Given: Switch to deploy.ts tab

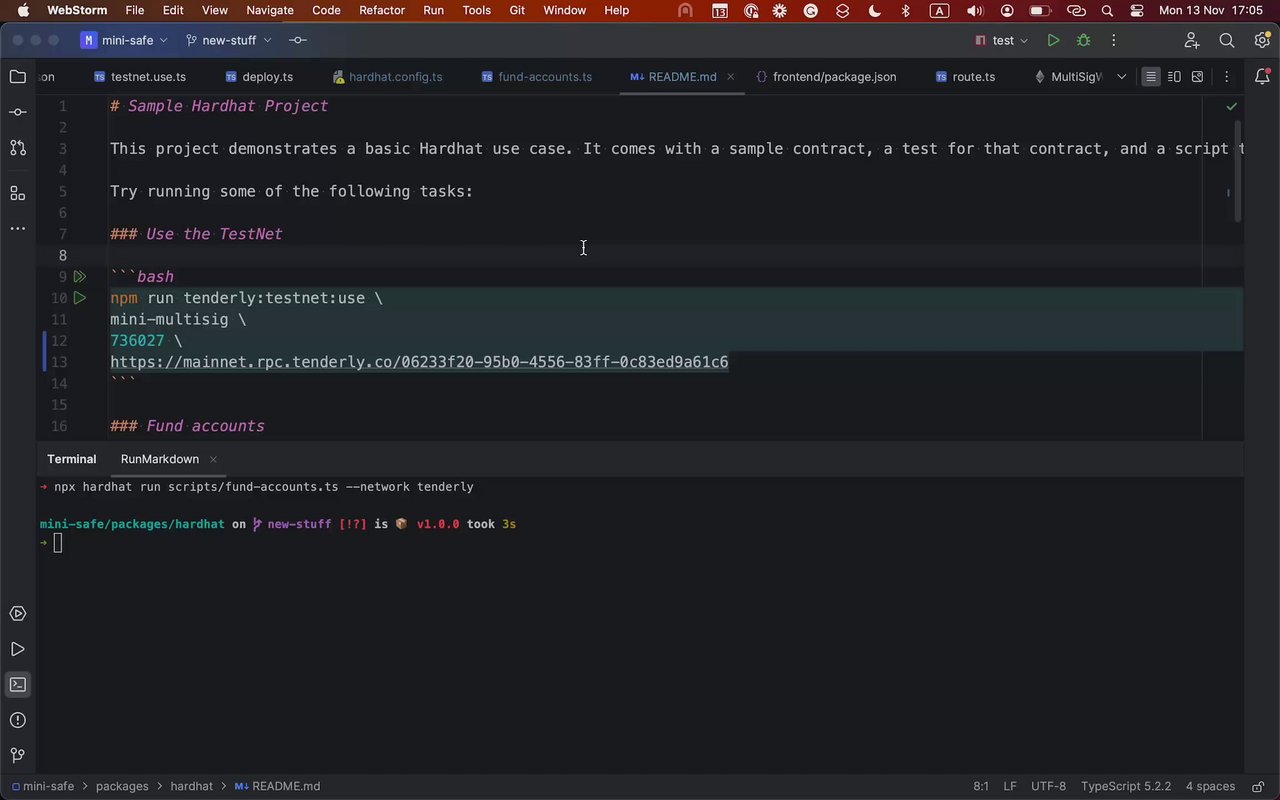Looking at the screenshot, I should [259, 77].
